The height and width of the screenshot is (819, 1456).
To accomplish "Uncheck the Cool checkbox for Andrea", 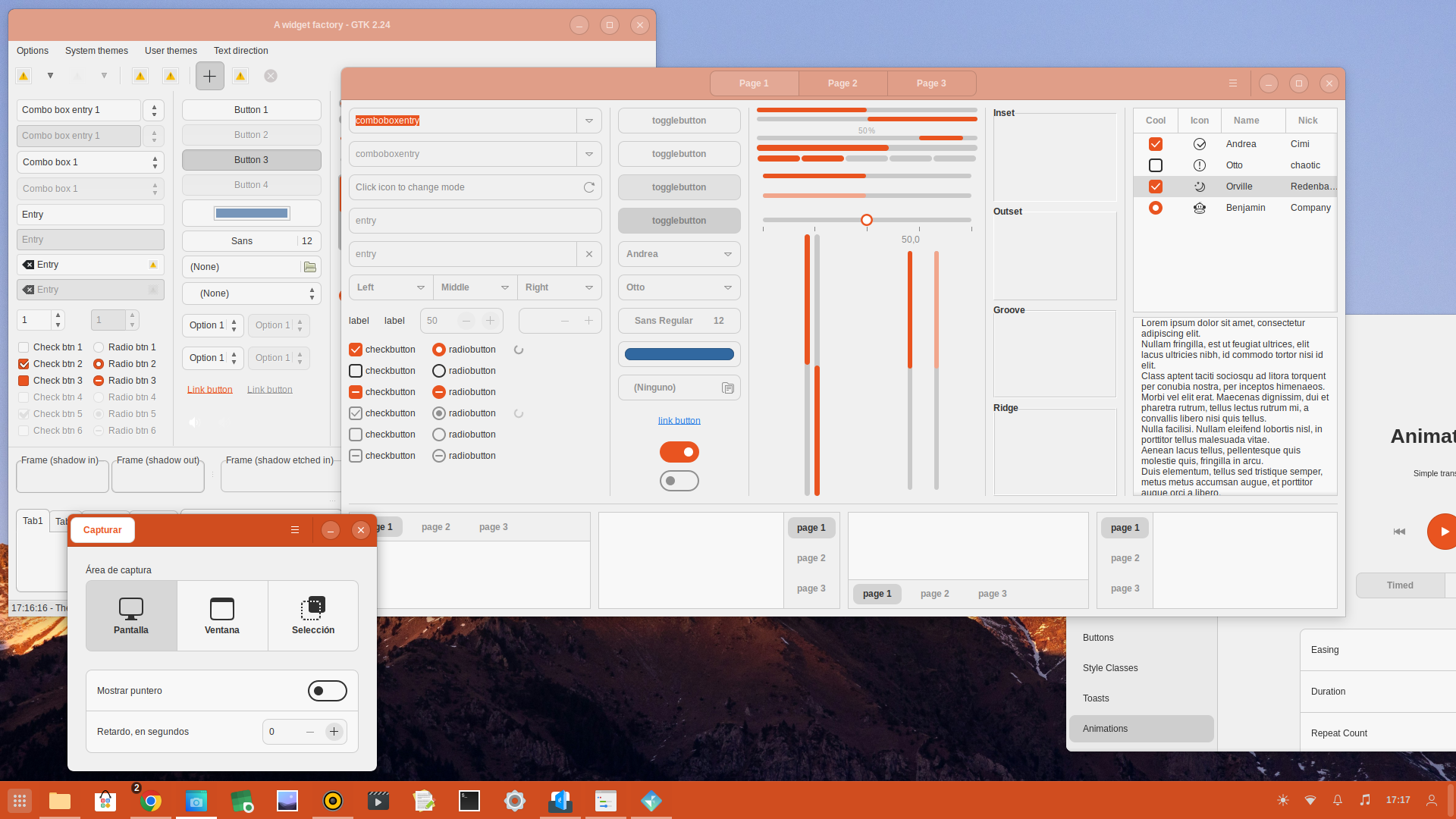I will click(1156, 144).
